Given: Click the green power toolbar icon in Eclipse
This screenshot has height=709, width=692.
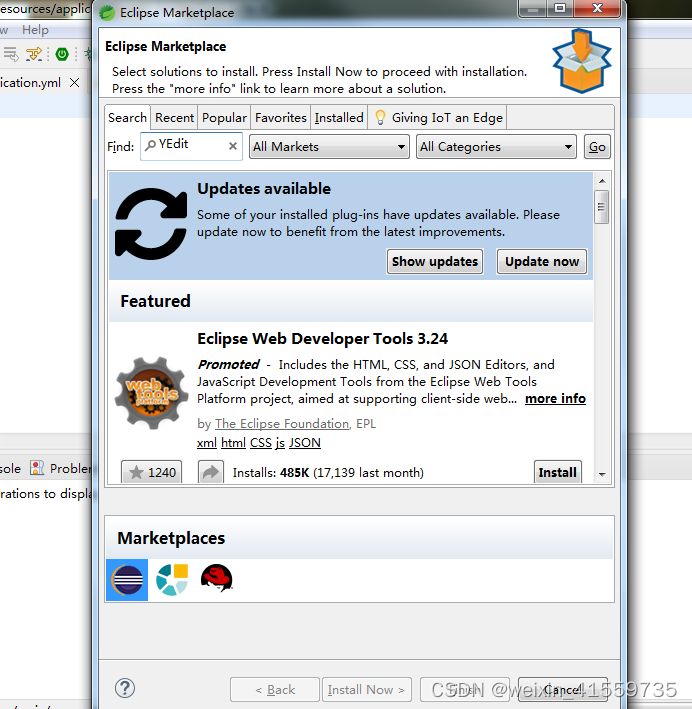Looking at the screenshot, I should [x=62, y=54].
